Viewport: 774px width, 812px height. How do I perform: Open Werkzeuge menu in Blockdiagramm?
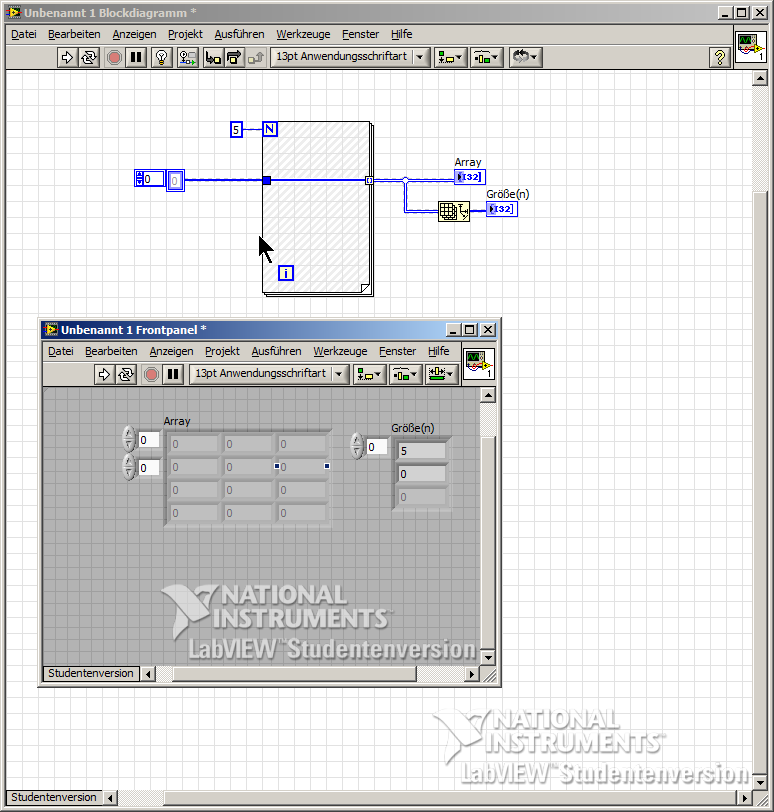pos(303,34)
